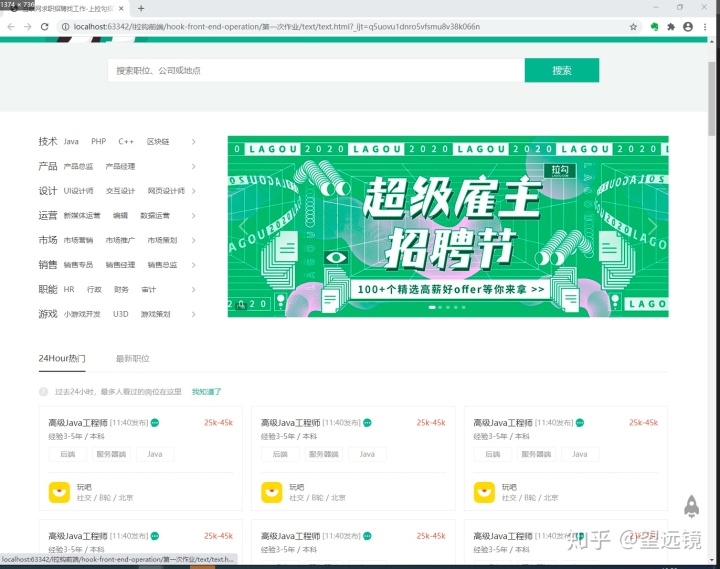The width and height of the screenshot is (720, 569).
Task: Open the extensions puzzle icon
Action: 671,27
